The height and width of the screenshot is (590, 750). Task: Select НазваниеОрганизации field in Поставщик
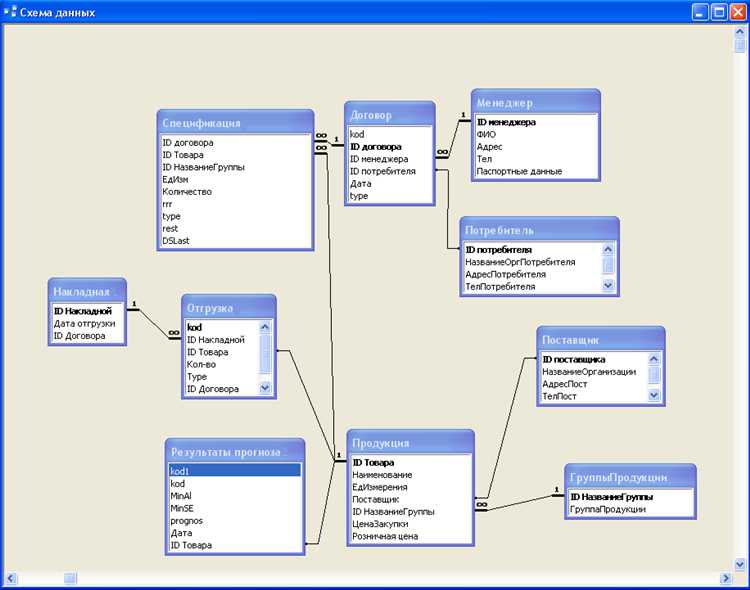[594, 372]
